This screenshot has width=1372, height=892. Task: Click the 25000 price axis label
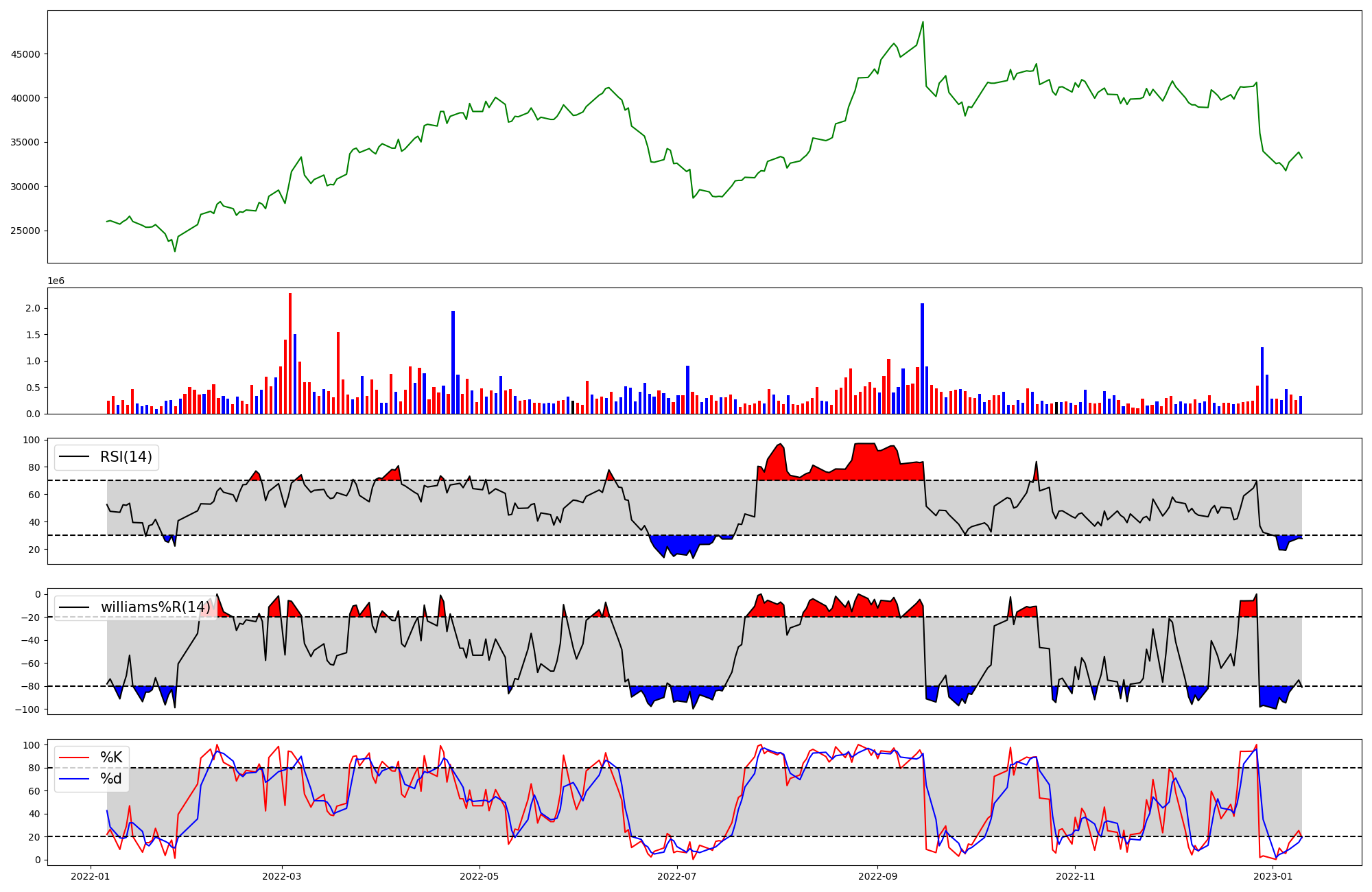[25, 231]
